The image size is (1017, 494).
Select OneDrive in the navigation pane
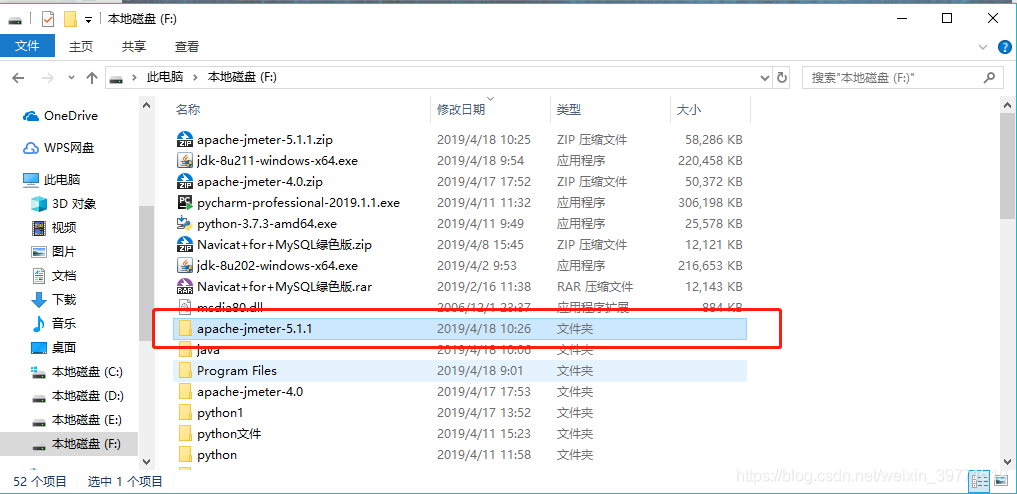(60, 116)
